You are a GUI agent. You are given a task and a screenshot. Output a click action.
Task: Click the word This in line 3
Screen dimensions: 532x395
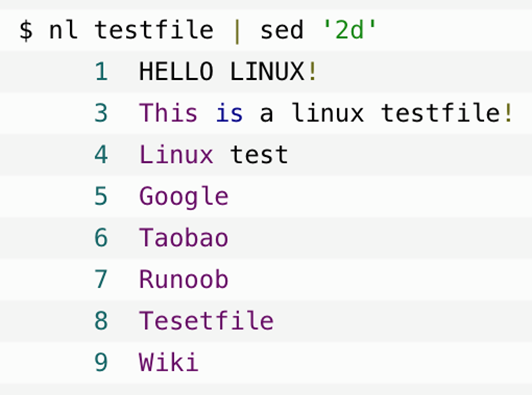(x=168, y=113)
